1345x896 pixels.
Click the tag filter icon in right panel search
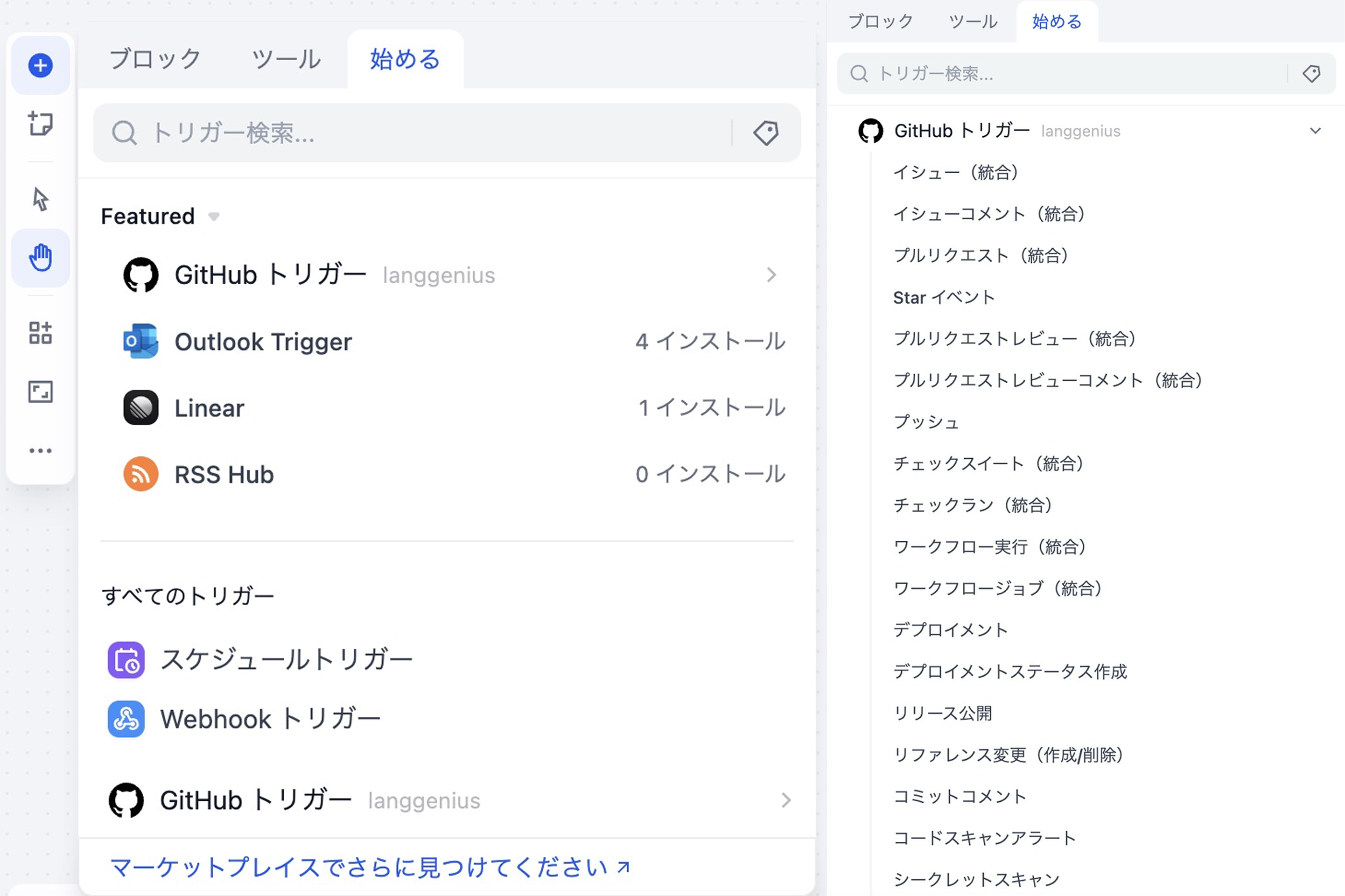click(x=1311, y=74)
